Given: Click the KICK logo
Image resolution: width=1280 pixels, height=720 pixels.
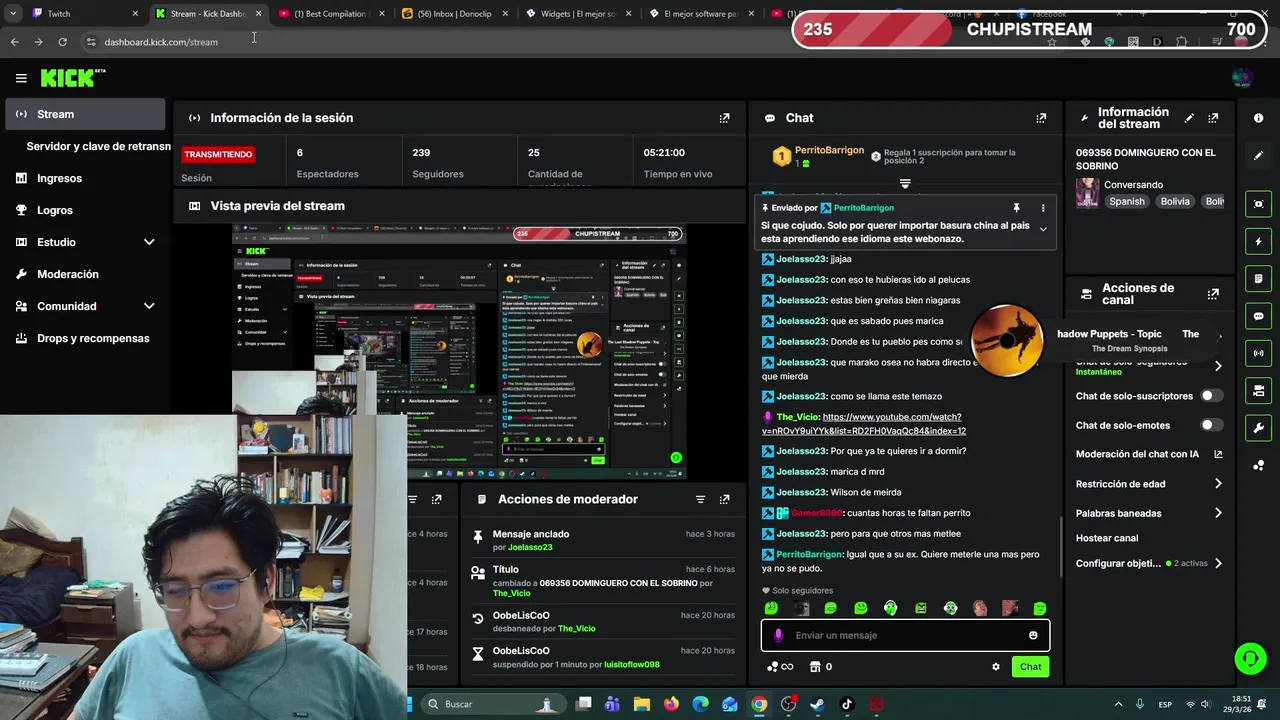Looking at the screenshot, I should pyautogui.click(x=72, y=78).
